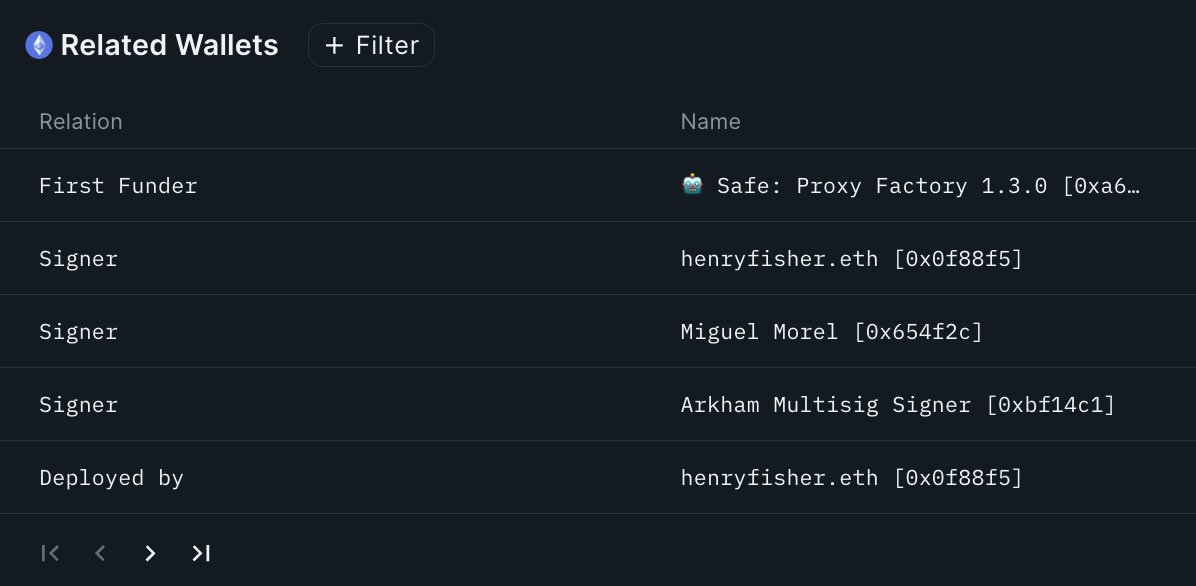
Task: Go to the previous page
Action: coord(100,553)
